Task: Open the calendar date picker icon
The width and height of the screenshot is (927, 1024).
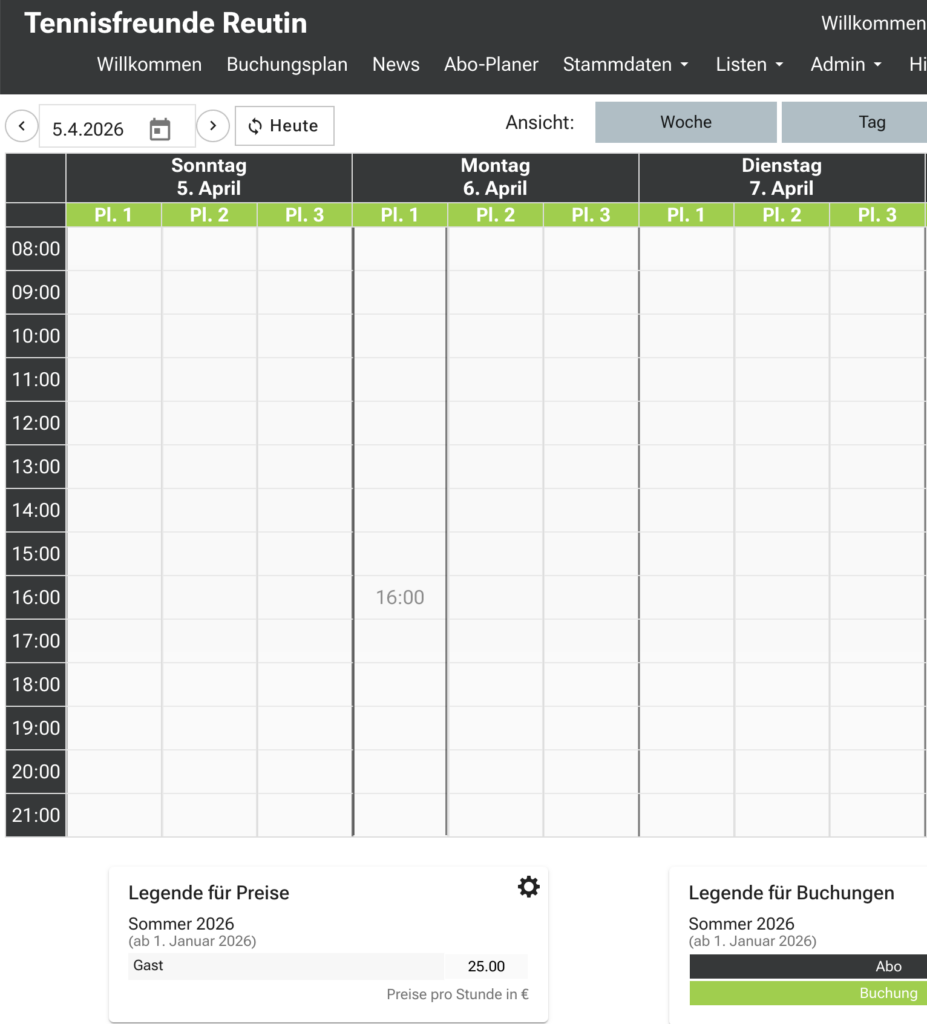Action: tap(160, 129)
